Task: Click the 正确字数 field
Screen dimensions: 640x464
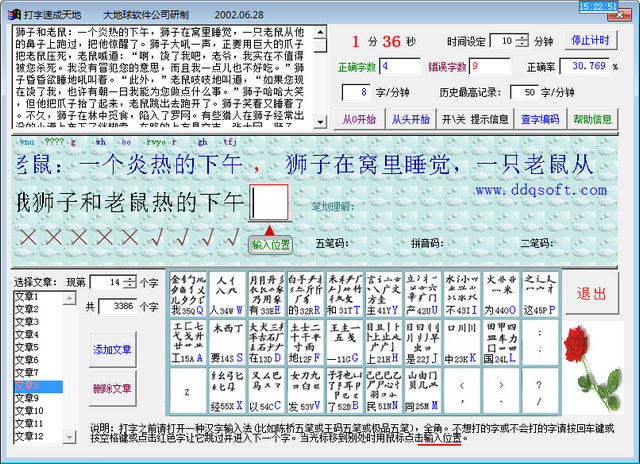Action: pyautogui.click(x=400, y=66)
